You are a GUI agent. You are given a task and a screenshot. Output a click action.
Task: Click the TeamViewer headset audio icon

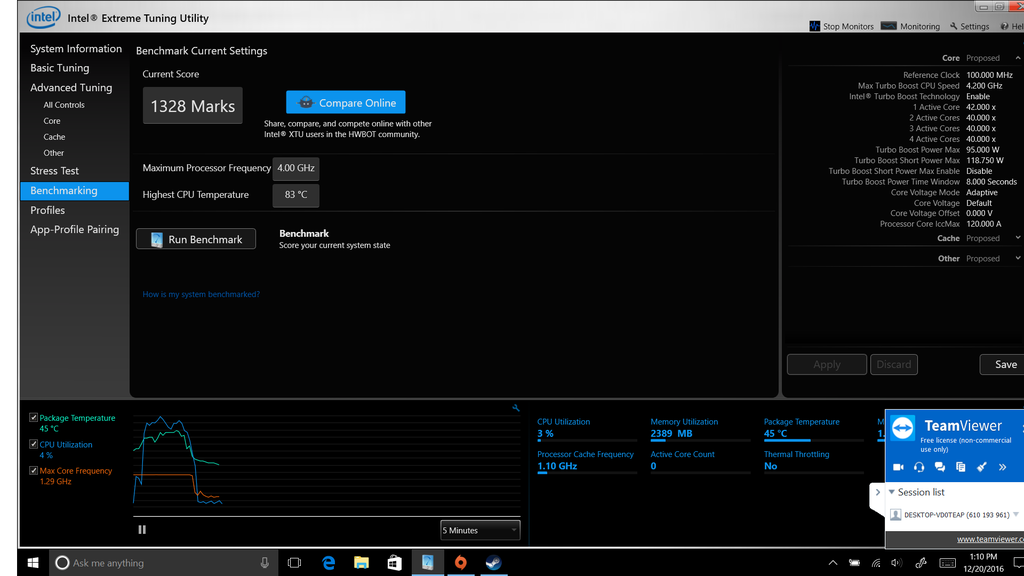(x=919, y=467)
